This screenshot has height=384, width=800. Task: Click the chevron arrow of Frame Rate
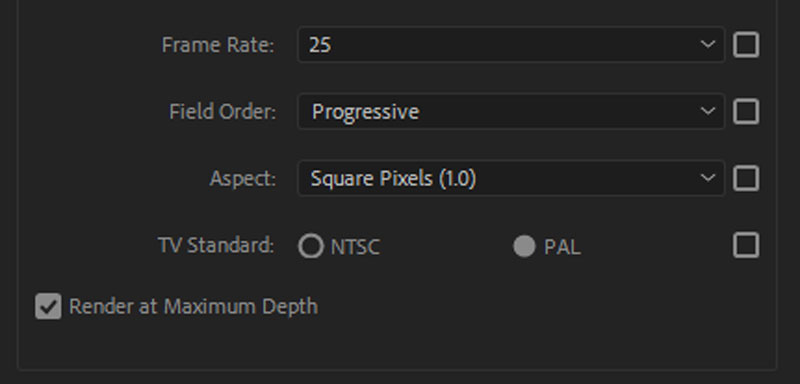coord(708,44)
